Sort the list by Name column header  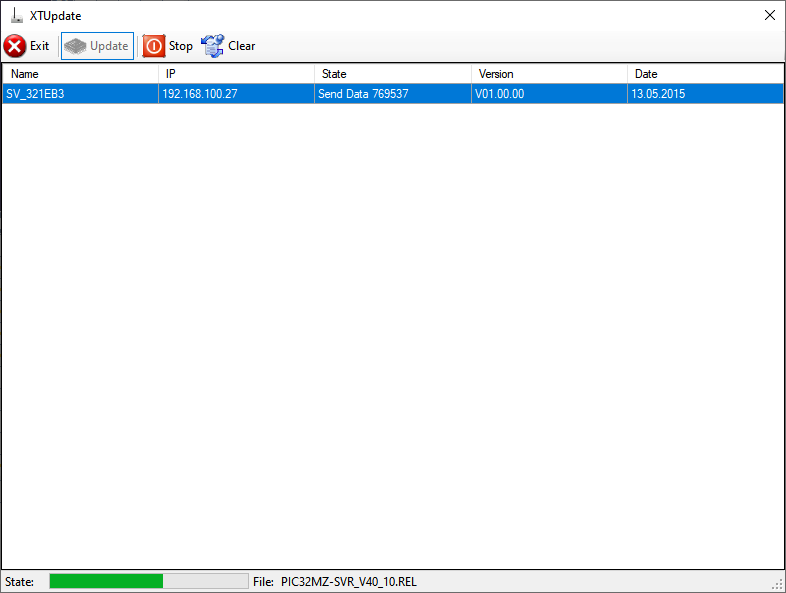click(80, 74)
